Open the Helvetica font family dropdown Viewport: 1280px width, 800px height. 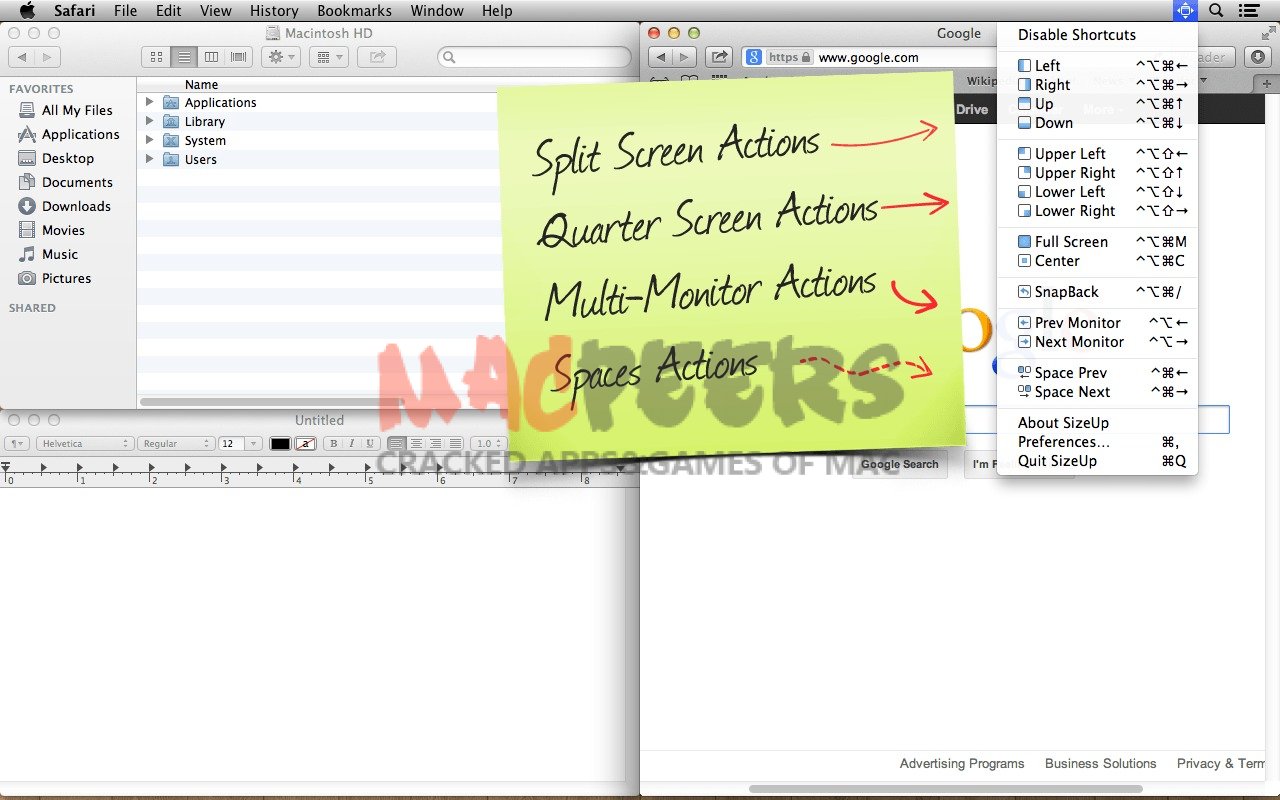tap(83, 444)
